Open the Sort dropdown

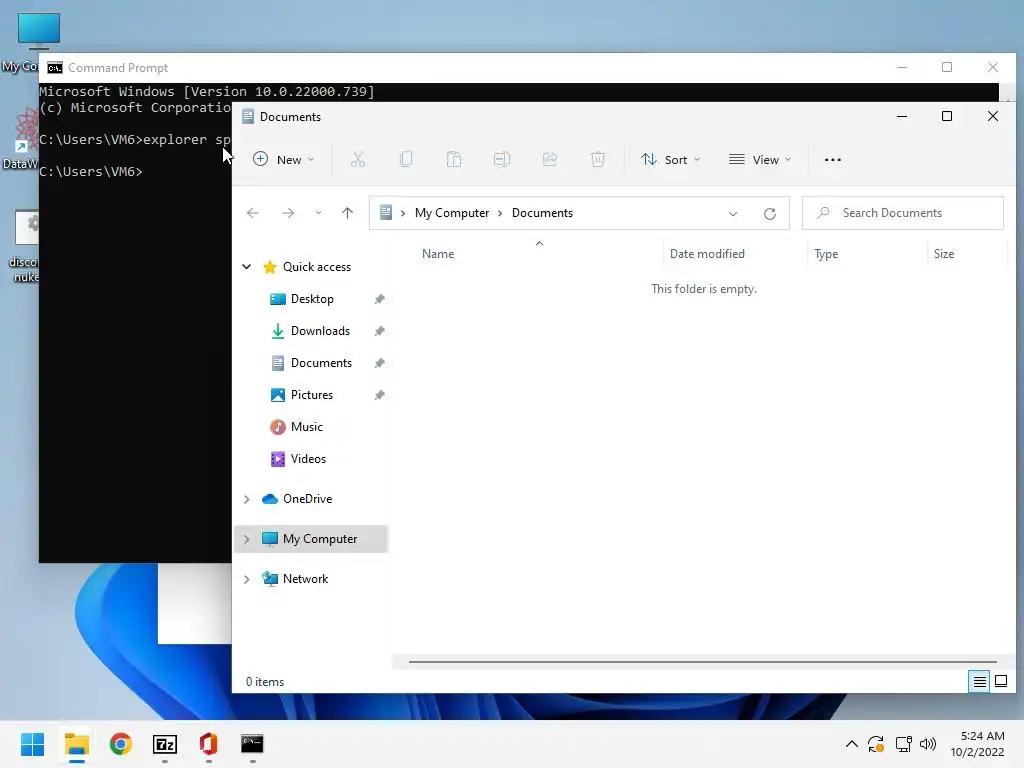[x=671, y=159]
